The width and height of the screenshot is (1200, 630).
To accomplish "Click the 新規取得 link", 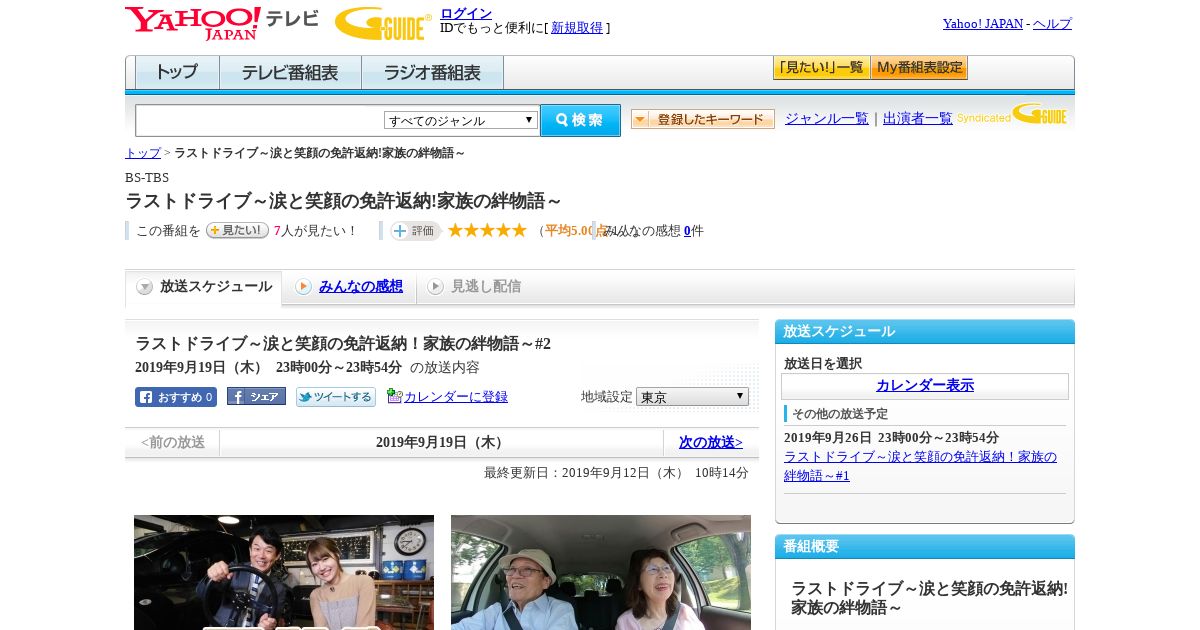I will tap(577, 28).
